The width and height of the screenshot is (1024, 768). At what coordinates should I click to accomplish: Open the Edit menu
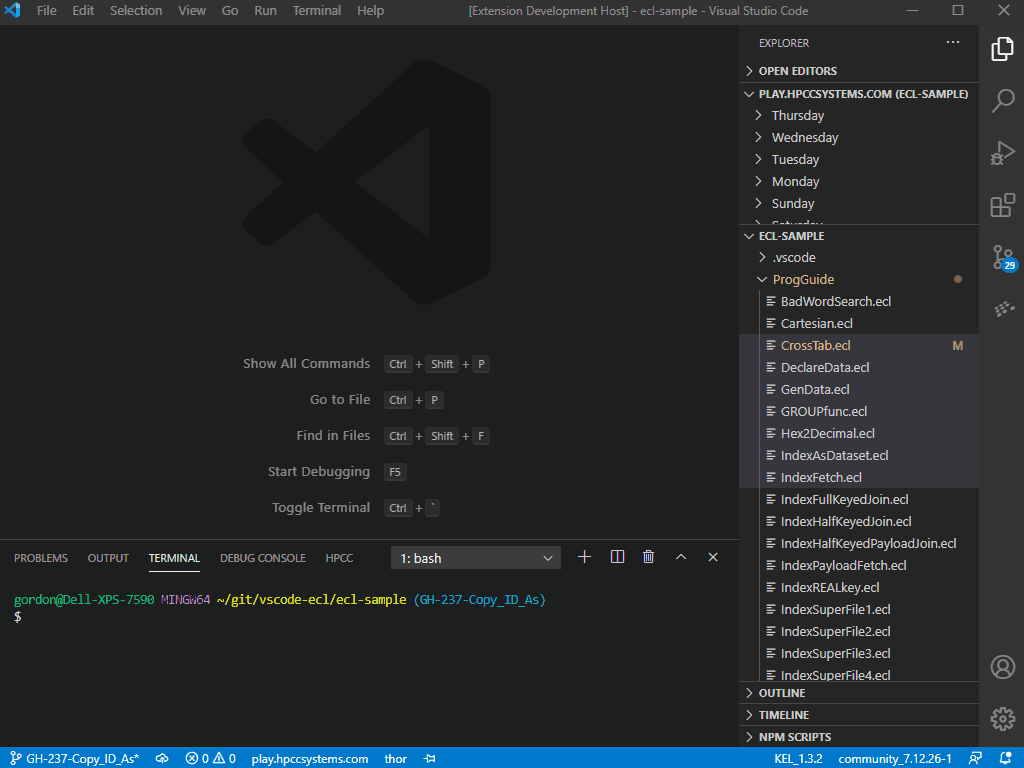[x=83, y=10]
